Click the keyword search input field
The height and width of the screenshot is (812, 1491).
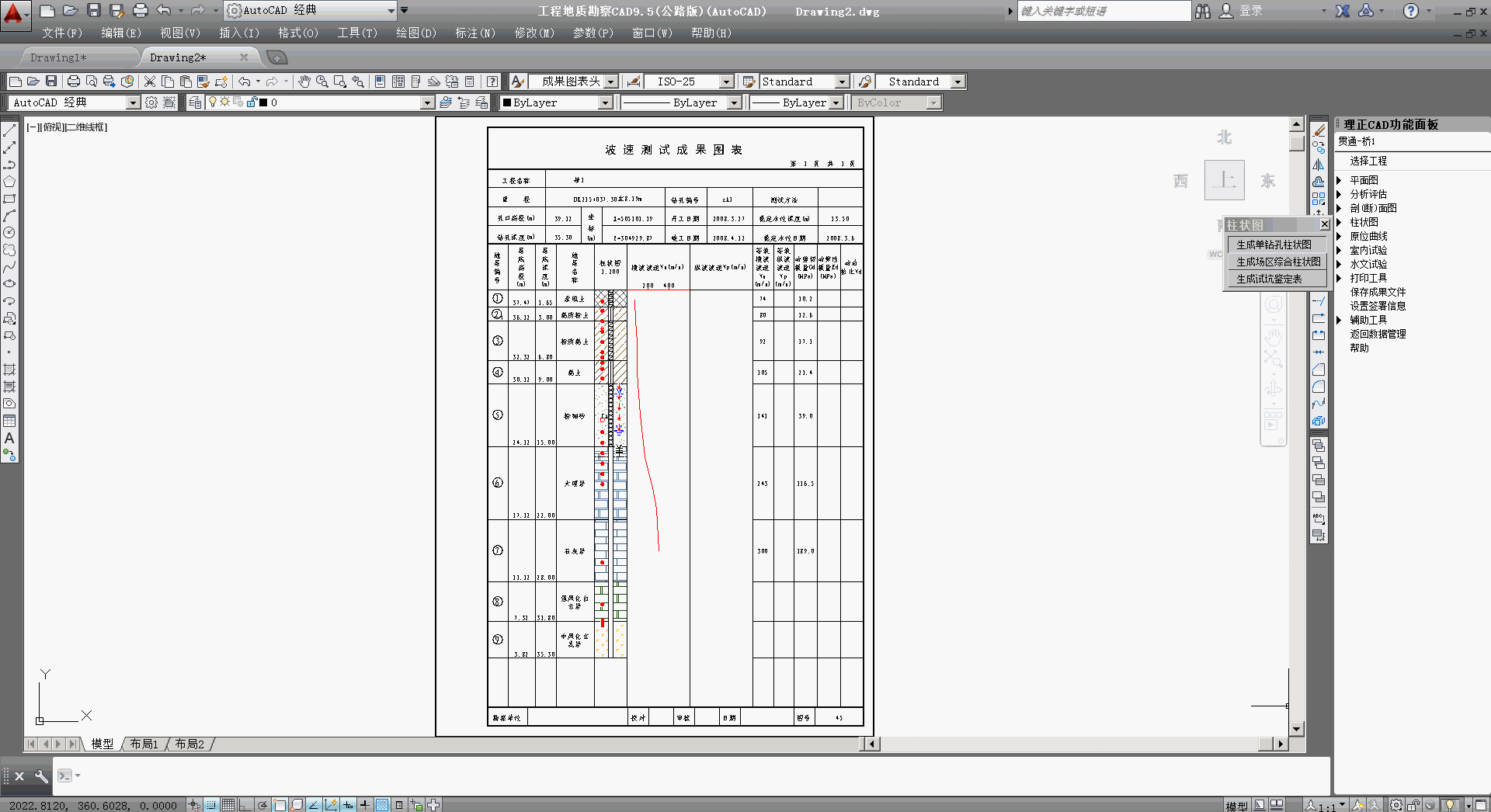click(x=1103, y=11)
